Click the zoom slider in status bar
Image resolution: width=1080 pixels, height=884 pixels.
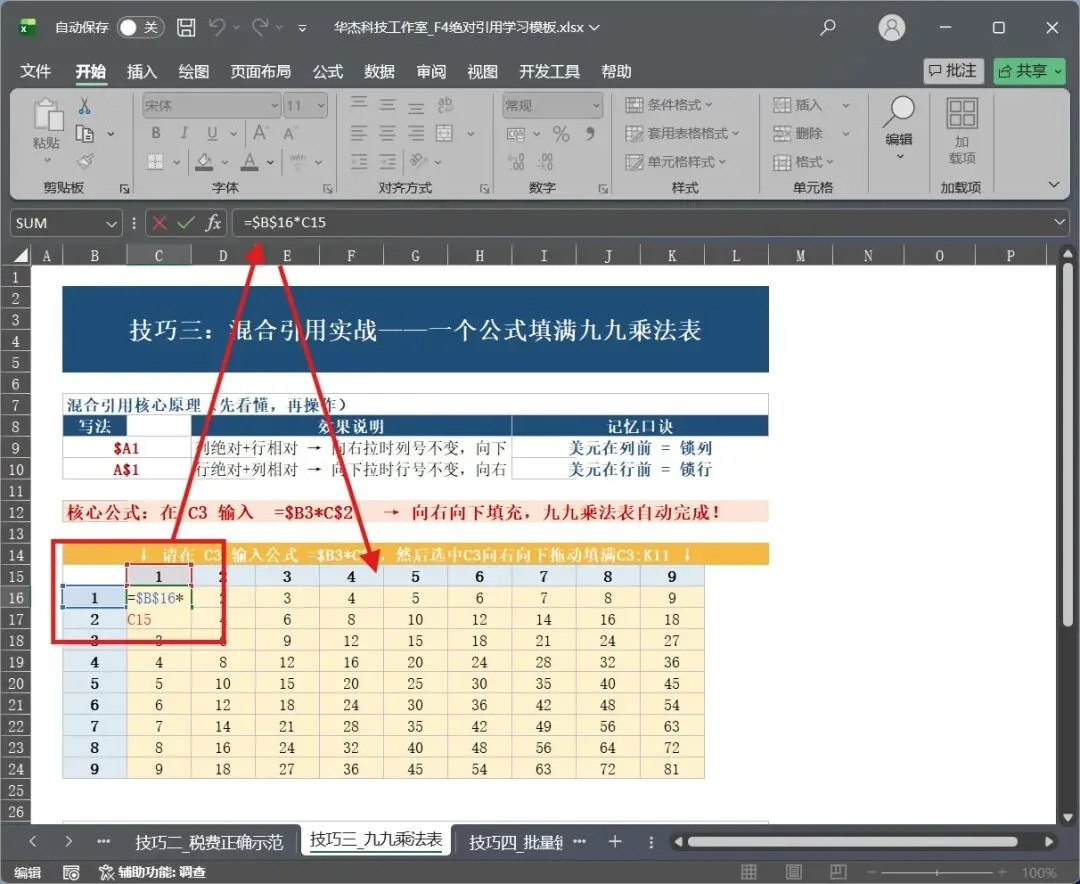937,872
